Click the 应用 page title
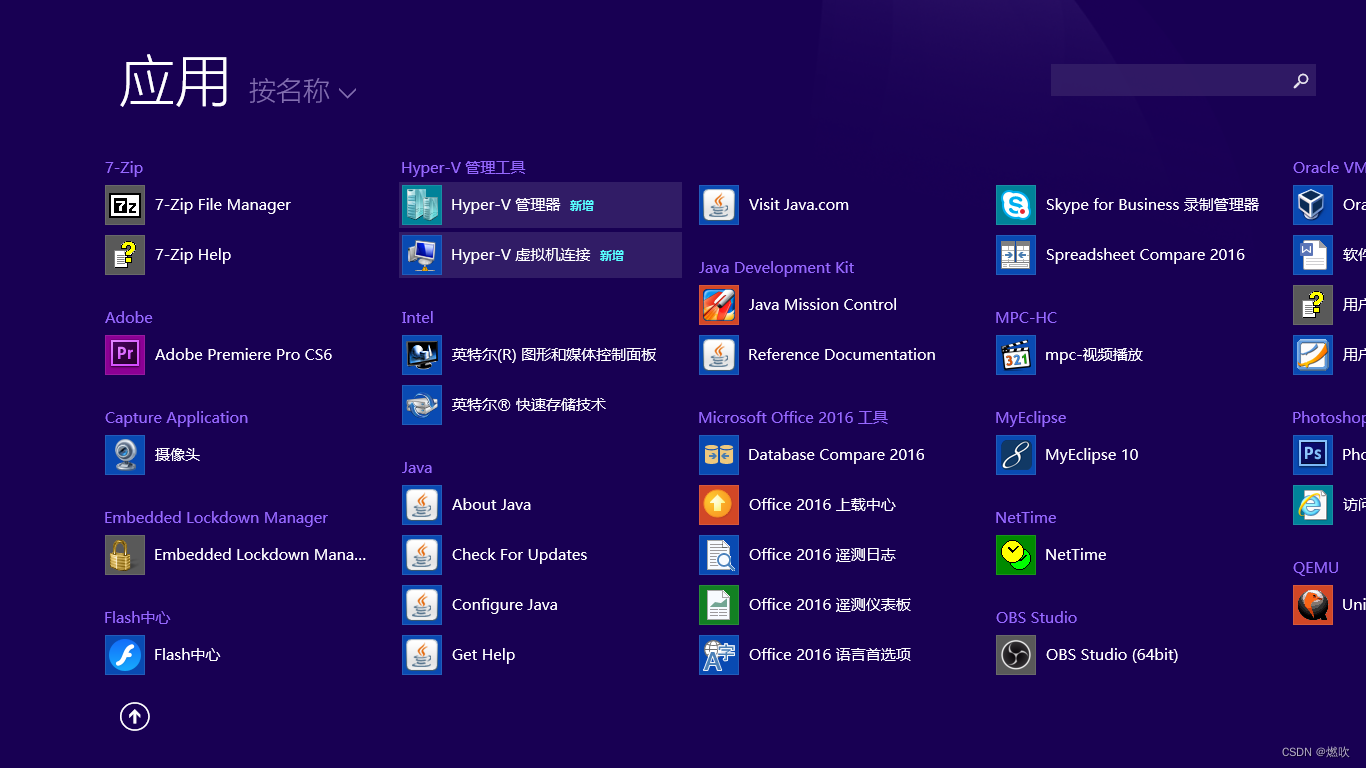This screenshot has width=1366, height=768. (x=175, y=82)
